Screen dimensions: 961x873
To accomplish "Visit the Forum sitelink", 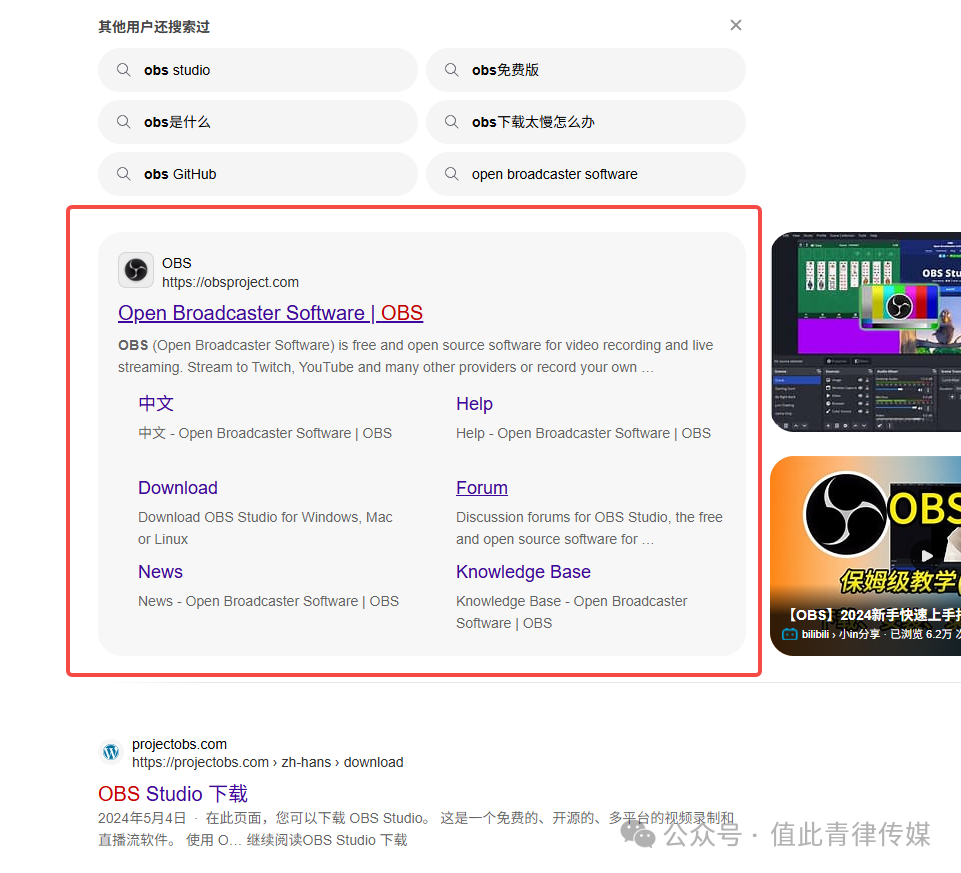I will pos(482,488).
